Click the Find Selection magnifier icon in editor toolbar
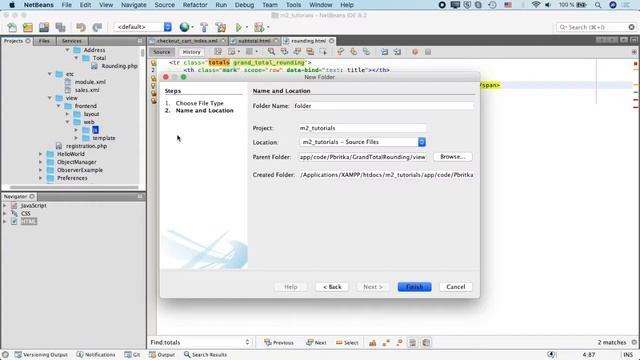The height and width of the screenshot is (360, 640). tap(271, 52)
